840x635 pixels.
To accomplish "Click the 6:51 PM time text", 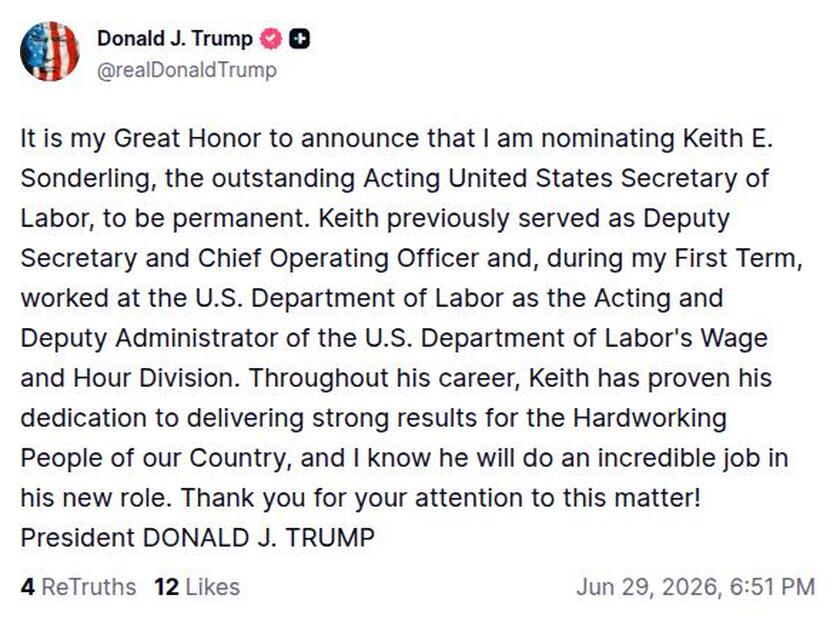I will [x=772, y=587].
